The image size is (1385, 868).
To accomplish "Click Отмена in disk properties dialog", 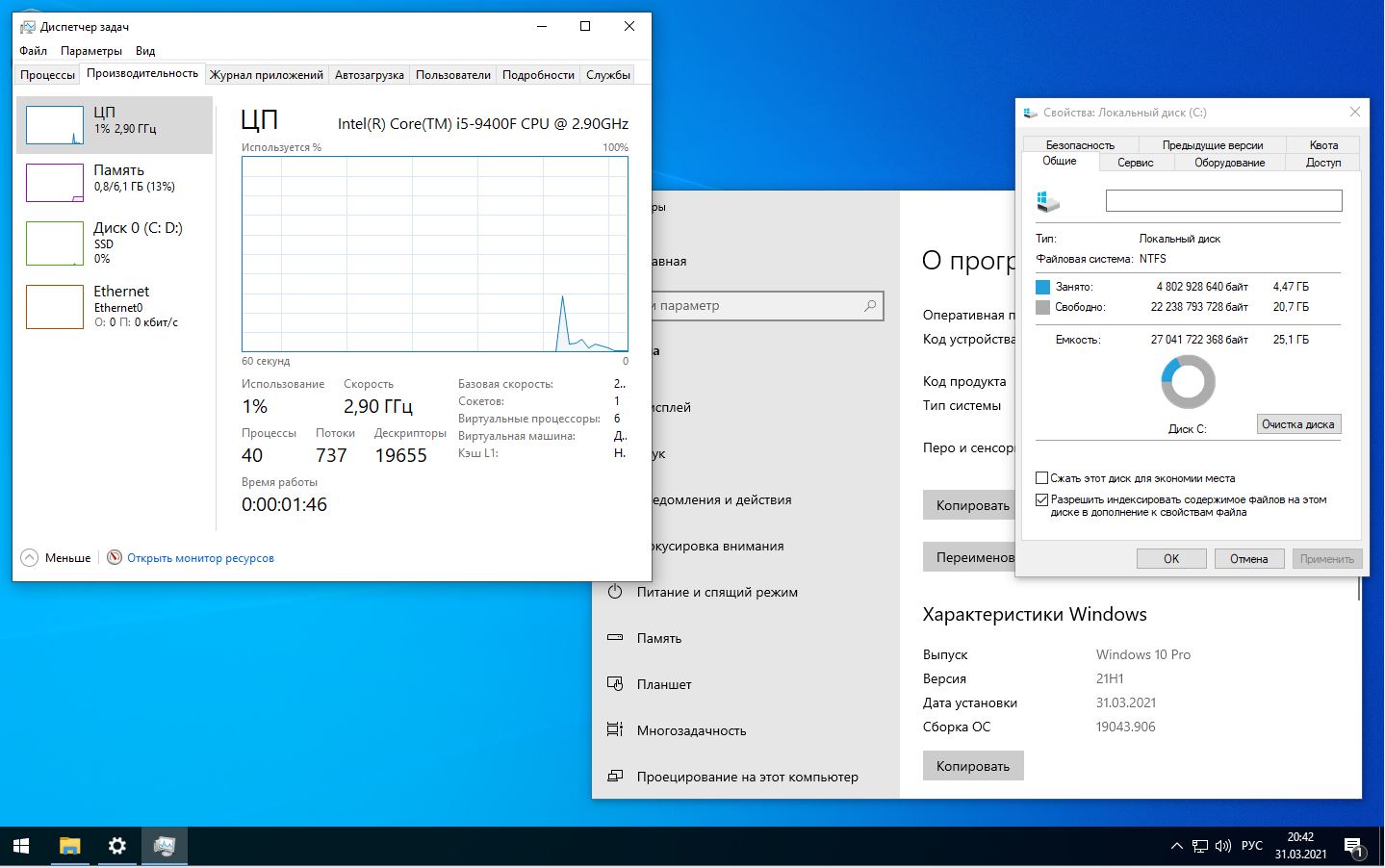I will [x=1249, y=558].
